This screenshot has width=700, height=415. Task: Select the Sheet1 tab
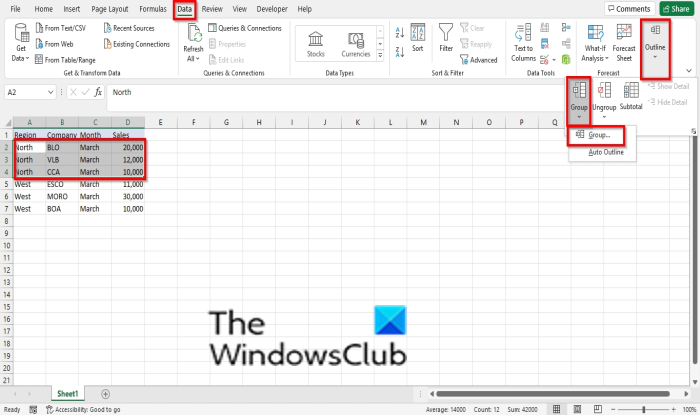click(x=68, y=394)
